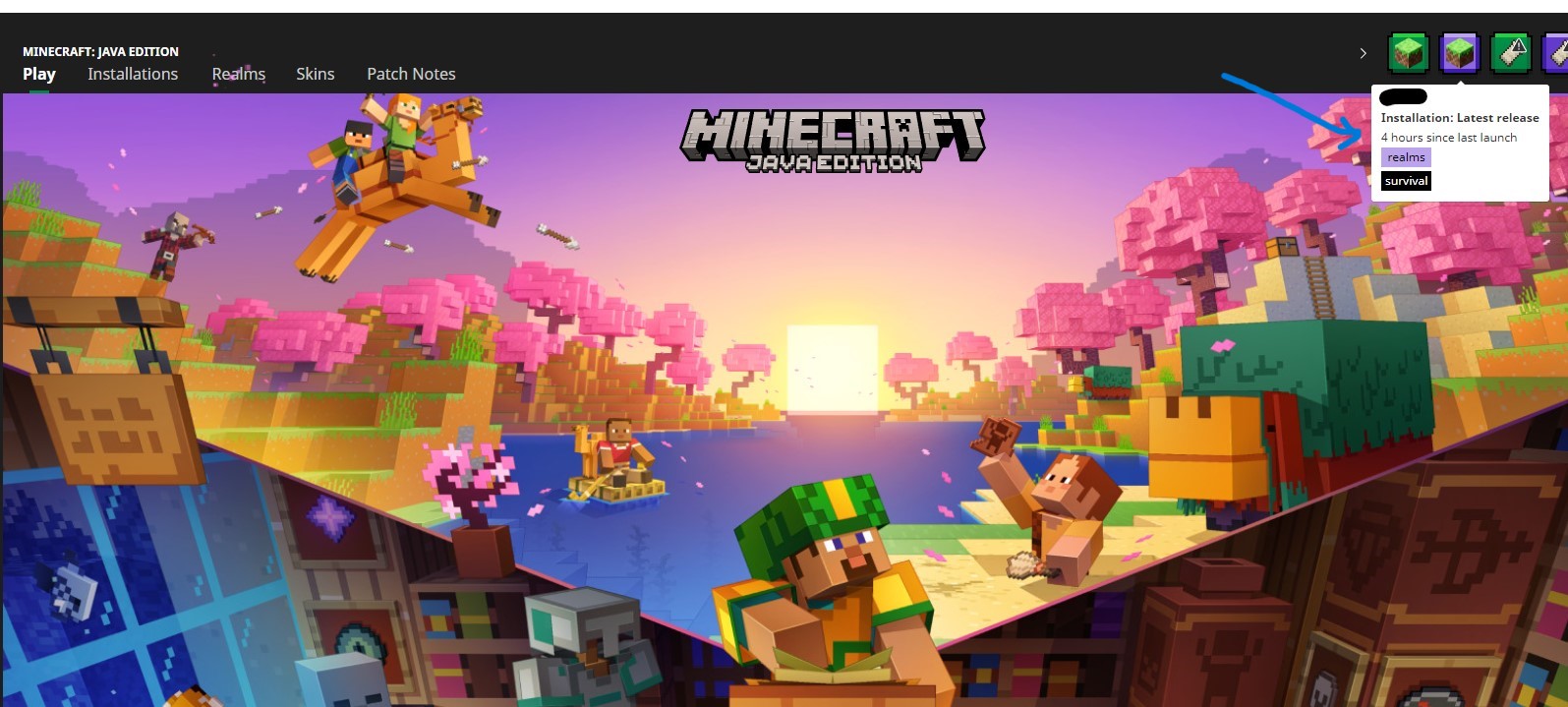Switch to the Installations tab
1568x707 pixels.
[x=133, y=74]
